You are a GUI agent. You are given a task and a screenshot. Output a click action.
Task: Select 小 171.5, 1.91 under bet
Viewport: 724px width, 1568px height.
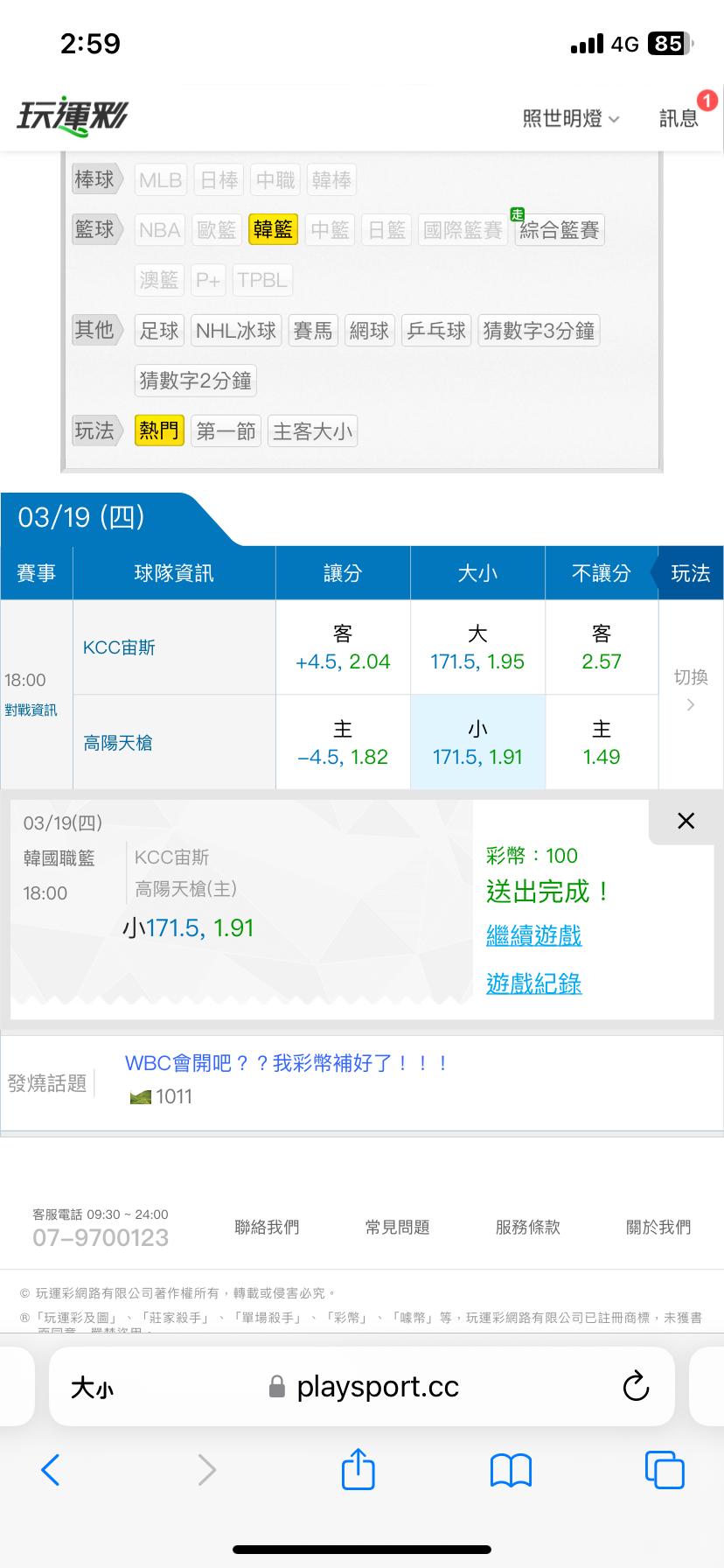pos(477,743)
